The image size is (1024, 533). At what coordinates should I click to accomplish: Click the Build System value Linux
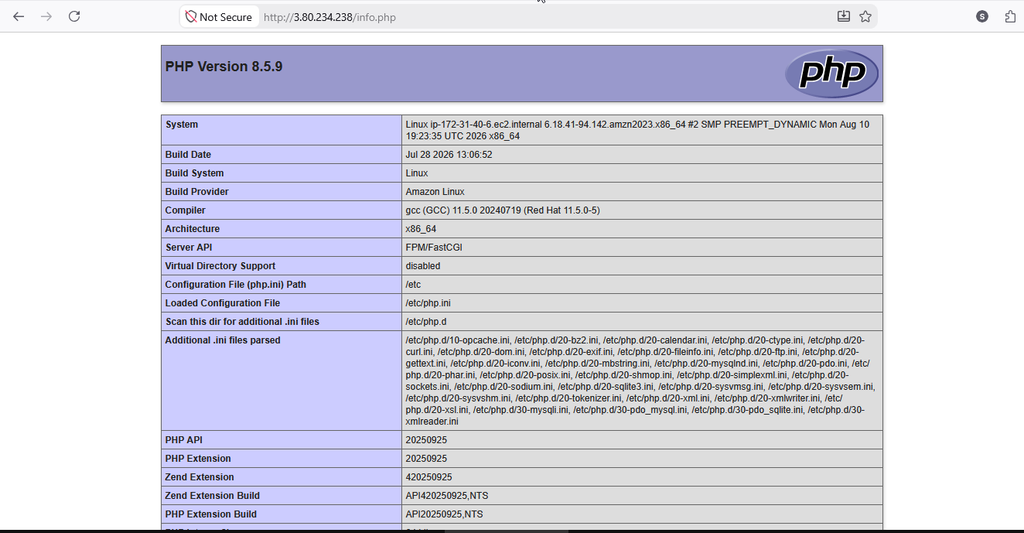click(x=417, y=173)
